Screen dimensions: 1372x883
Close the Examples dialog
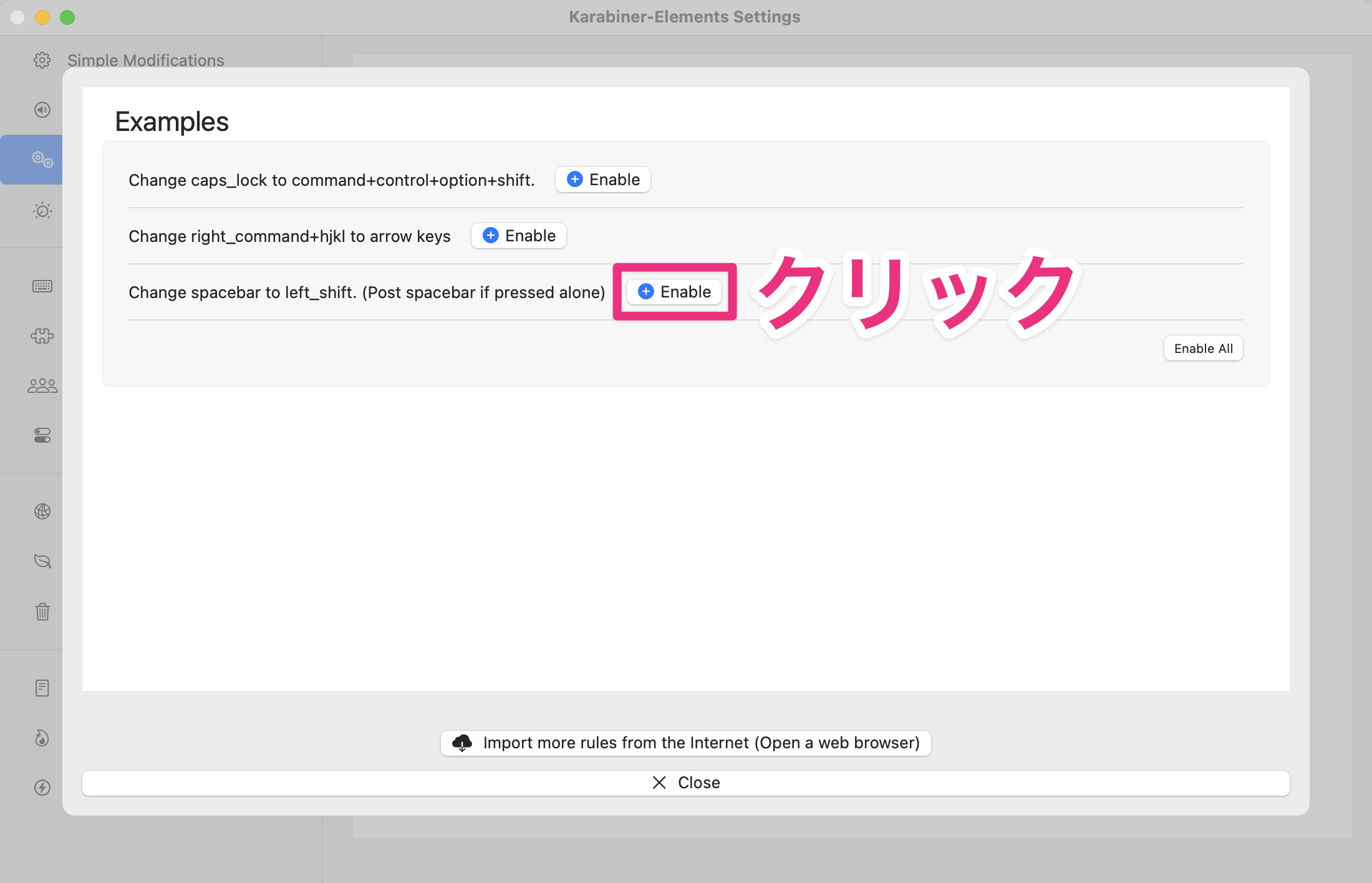click(x=685, y=783)
